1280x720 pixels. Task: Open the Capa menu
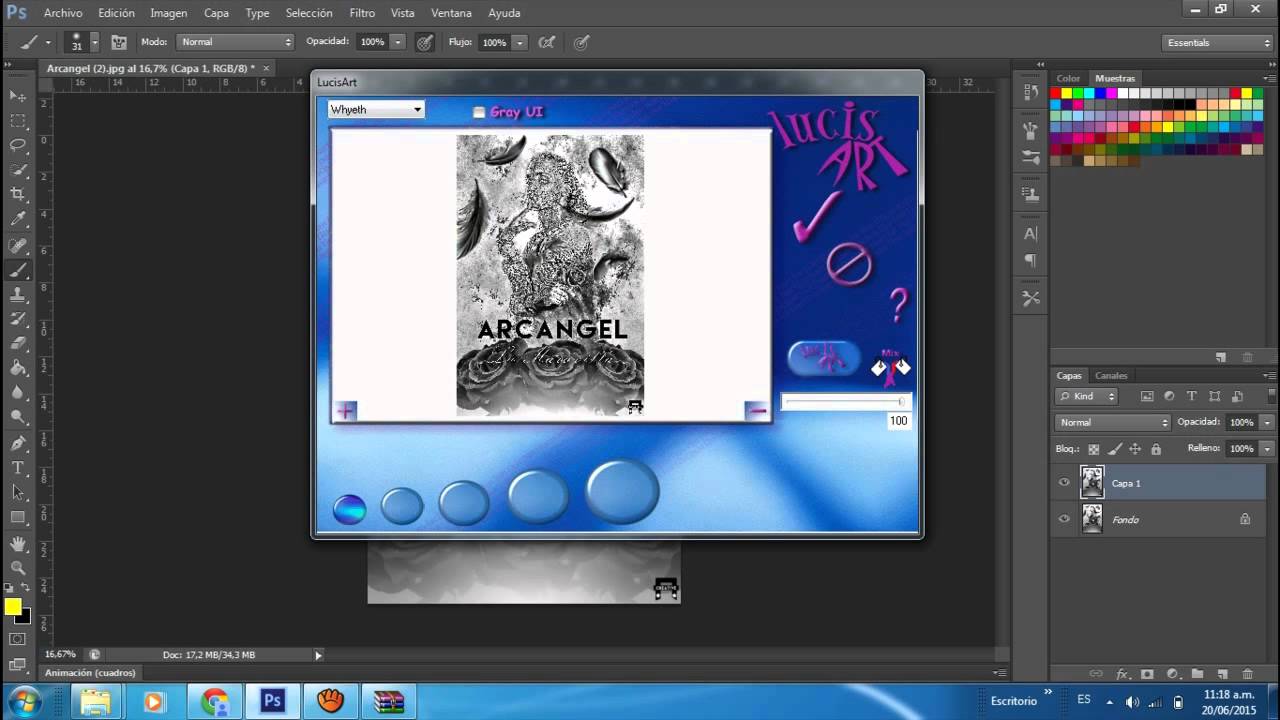tap(216, 13)
